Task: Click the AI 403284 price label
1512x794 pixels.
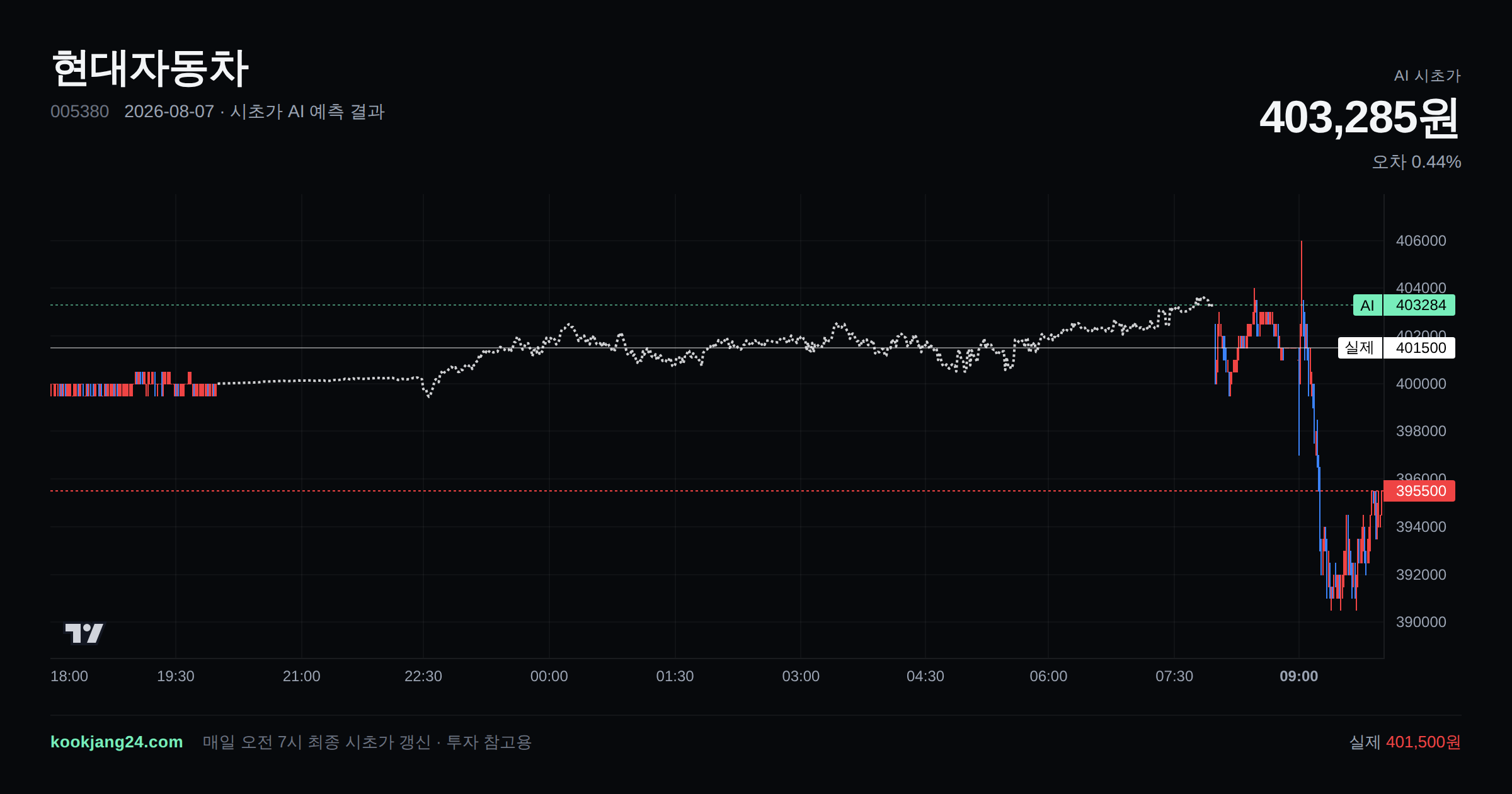Action: 1404,306
